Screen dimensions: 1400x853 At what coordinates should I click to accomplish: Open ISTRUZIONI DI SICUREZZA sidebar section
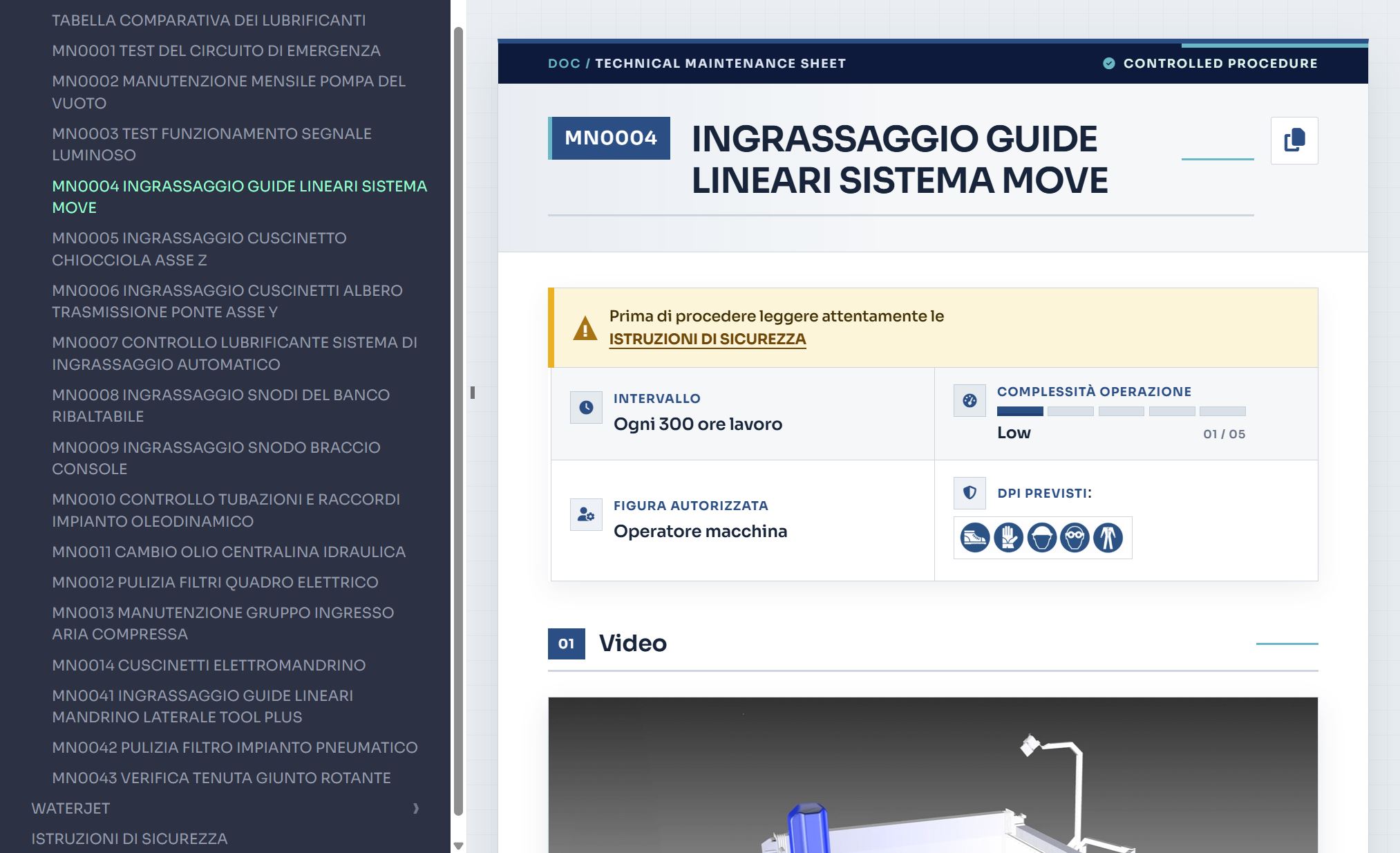pyautogui.click(x=129, y=838)
